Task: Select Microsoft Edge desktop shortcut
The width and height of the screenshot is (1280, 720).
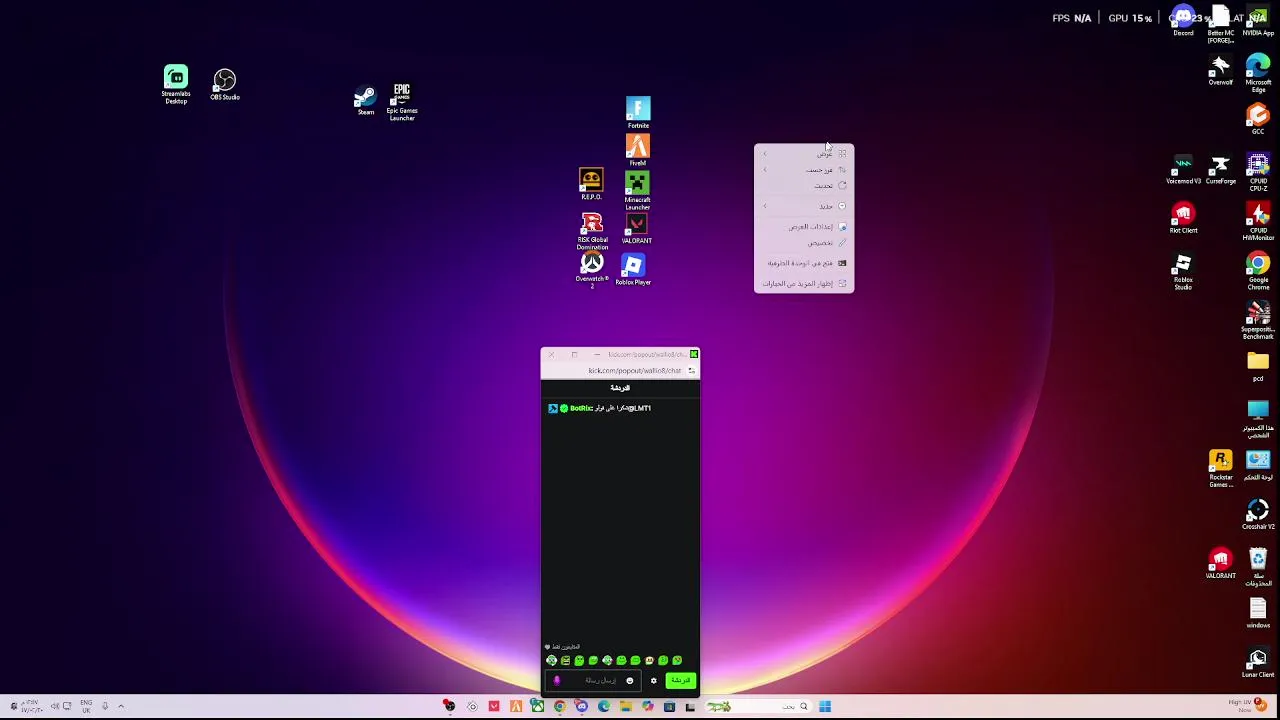Action: click(x=1258, y=75)
